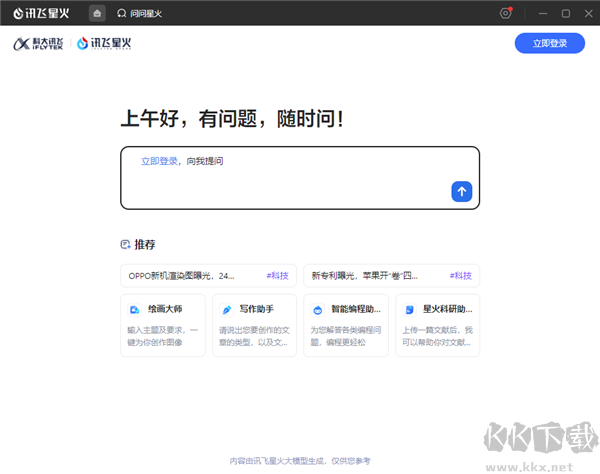Click the 立即登录 link in the input box

(159, 161)
